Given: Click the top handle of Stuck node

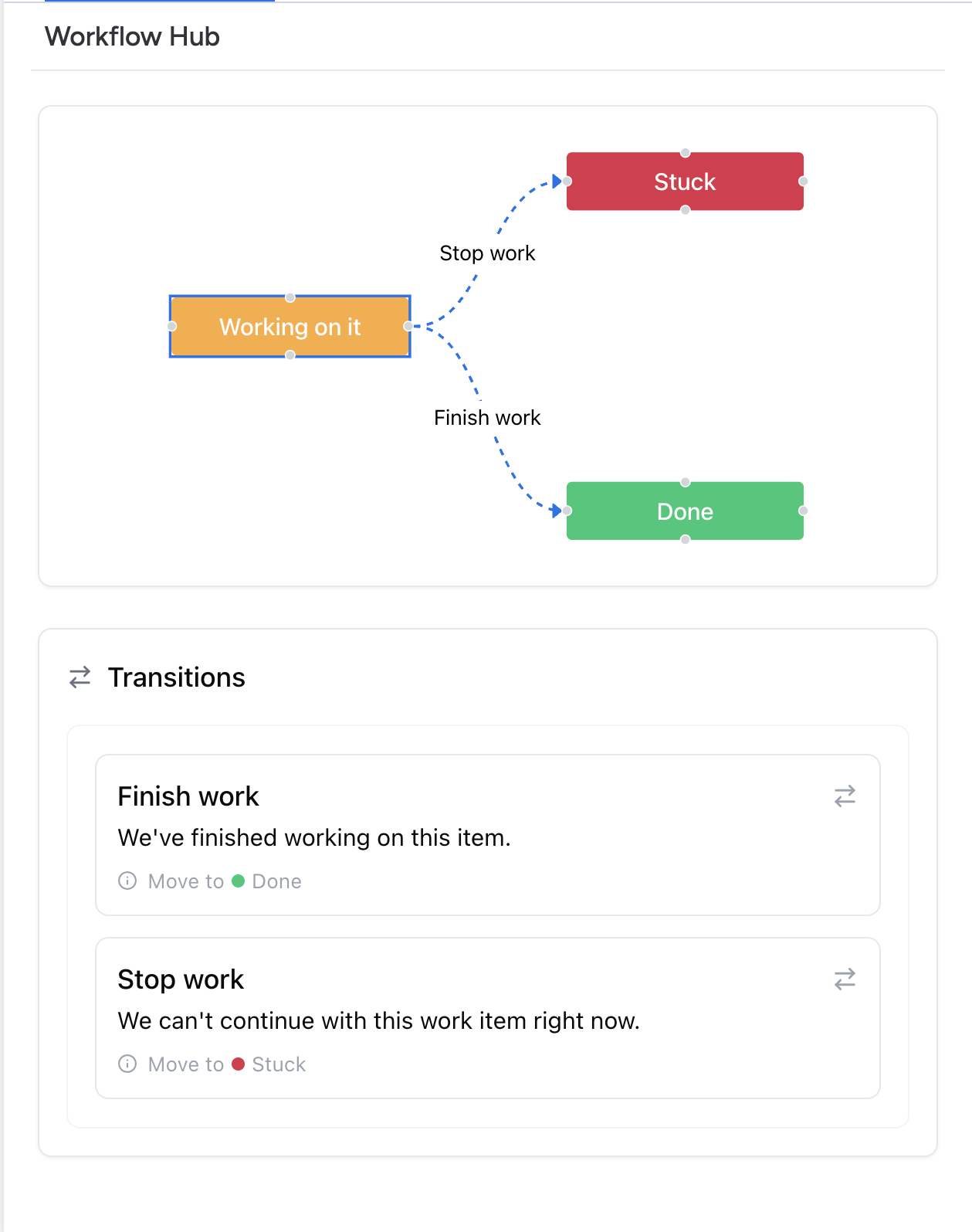Looking at the screenshot, I should point(685,153).
